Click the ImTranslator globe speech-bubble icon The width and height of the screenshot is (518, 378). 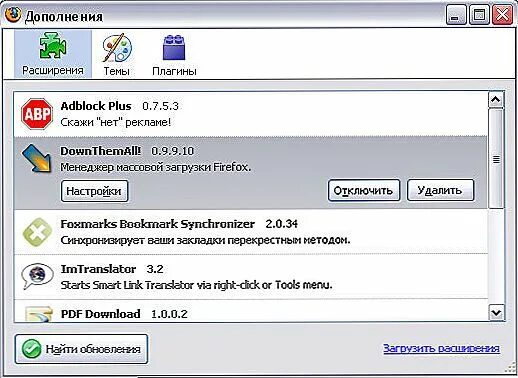37,276
